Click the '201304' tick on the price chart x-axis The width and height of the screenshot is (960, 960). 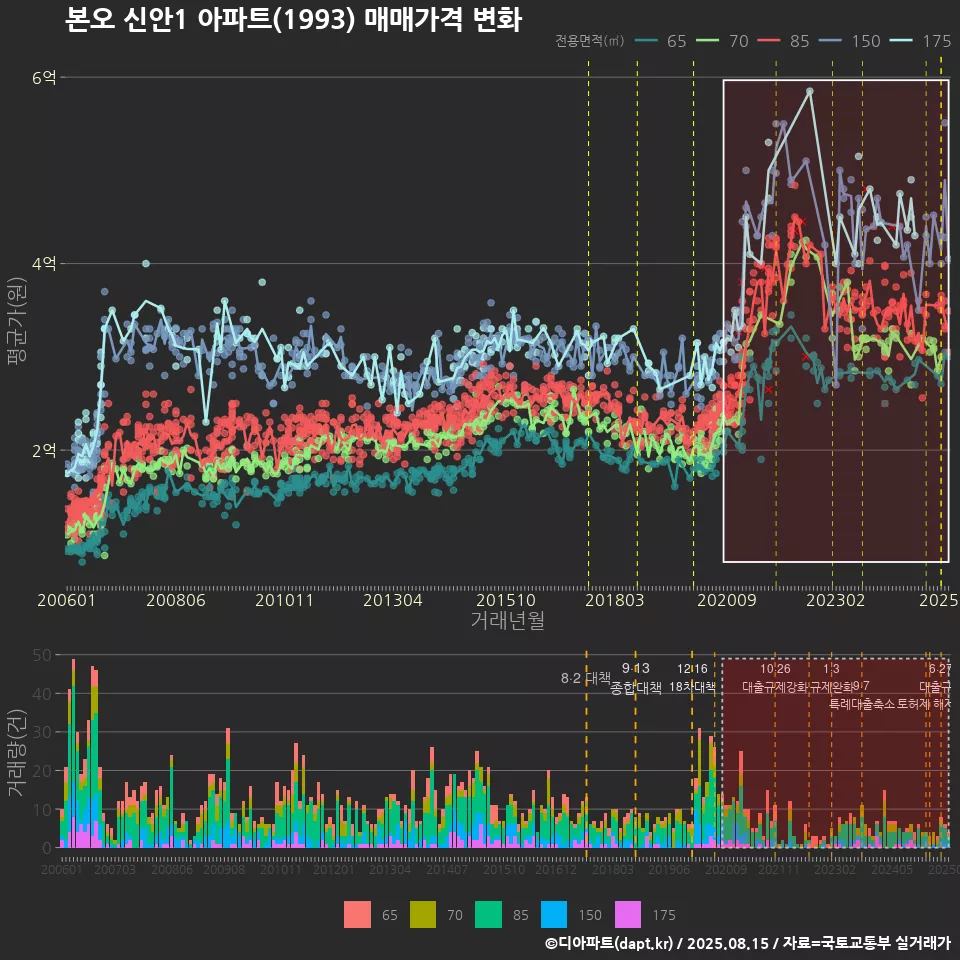coord(392,600)
